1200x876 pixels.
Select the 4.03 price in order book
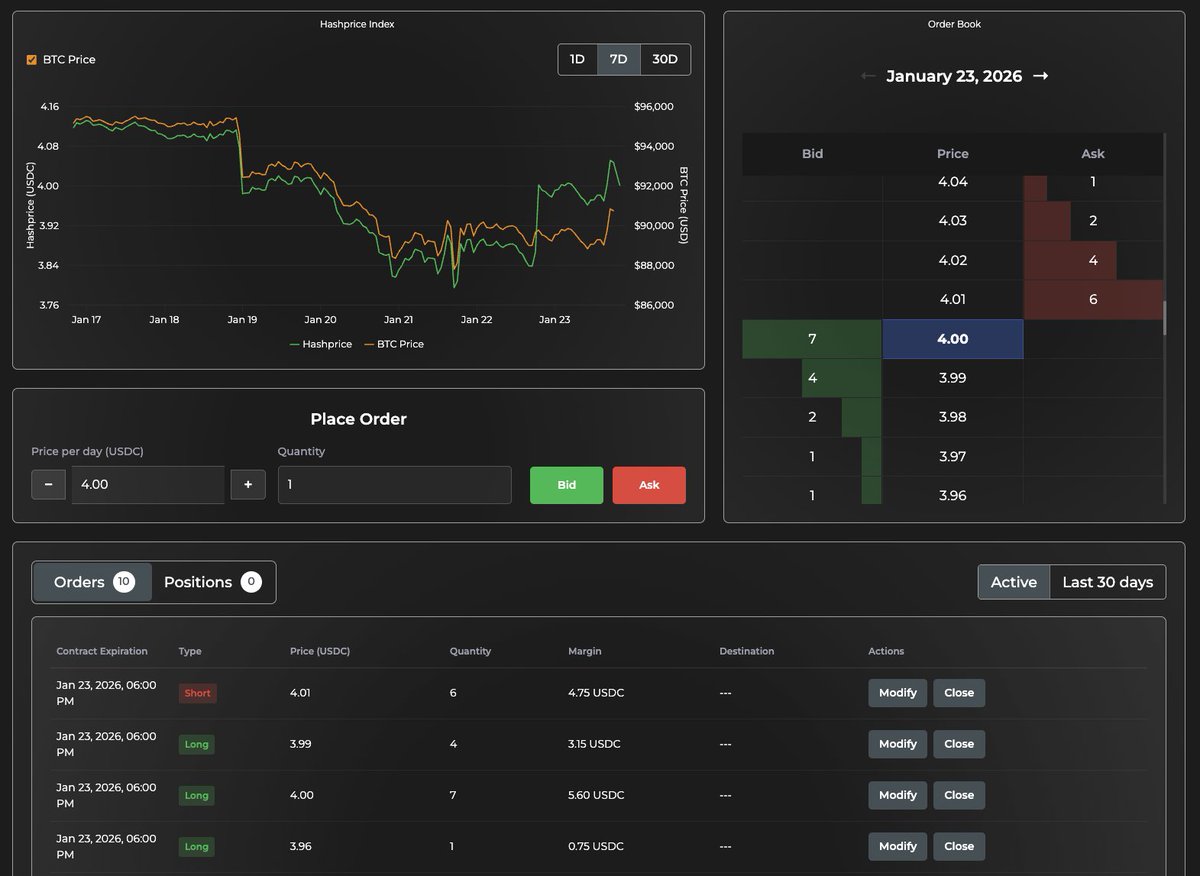[x=953, y=221]
